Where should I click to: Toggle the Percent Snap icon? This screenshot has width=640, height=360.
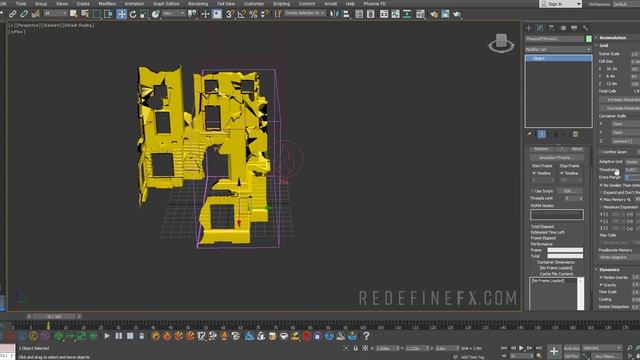(x=253, y=14)
